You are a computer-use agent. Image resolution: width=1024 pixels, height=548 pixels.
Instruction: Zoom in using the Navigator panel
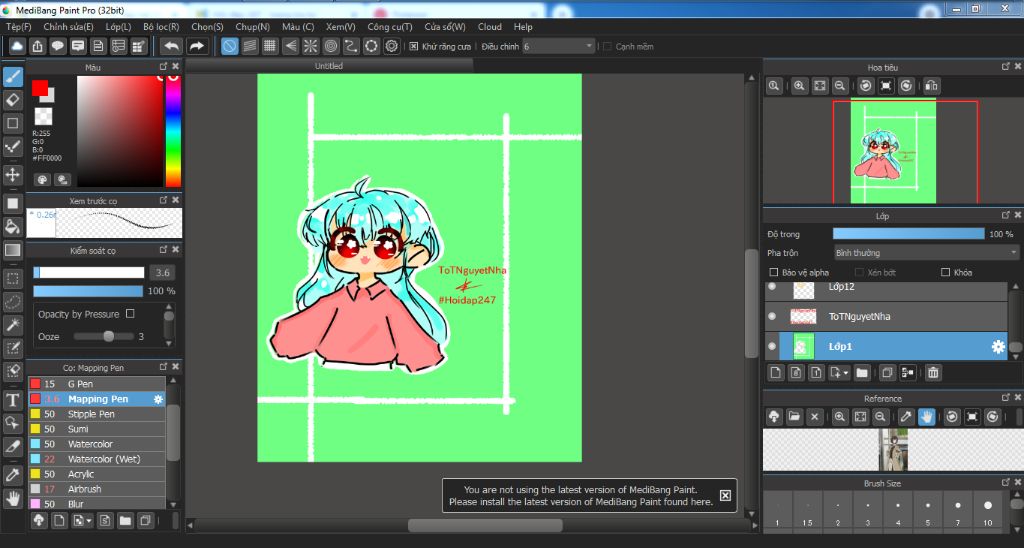click(799, 86)
